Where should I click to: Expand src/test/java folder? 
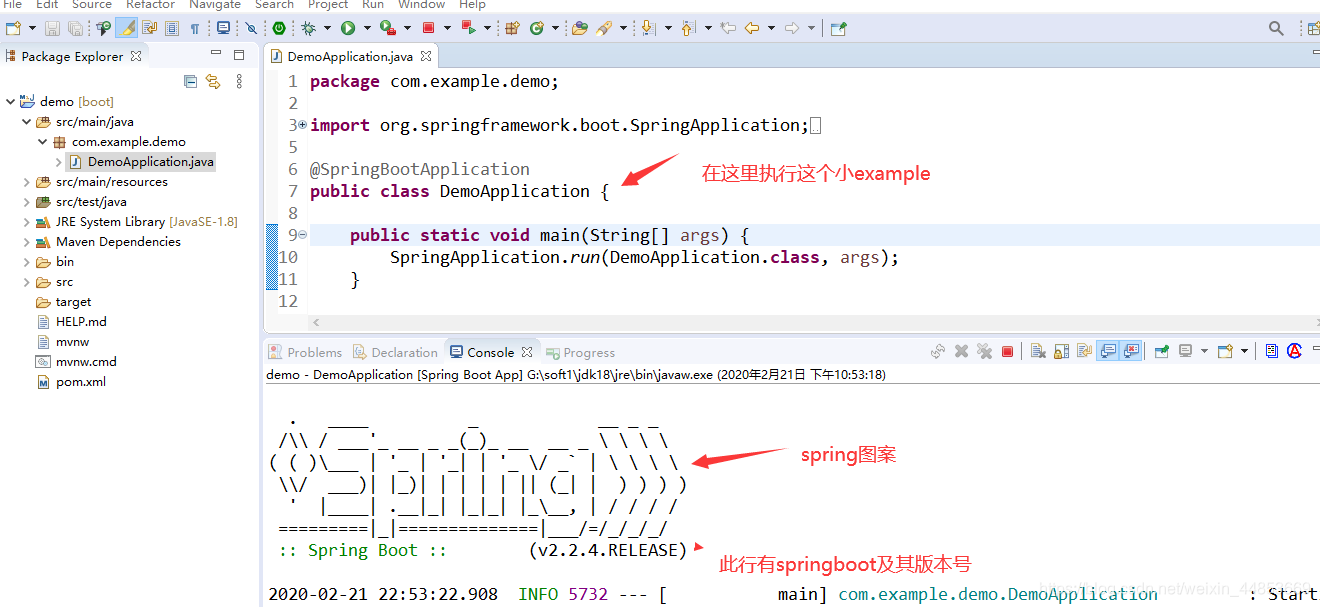pos(27,202)
